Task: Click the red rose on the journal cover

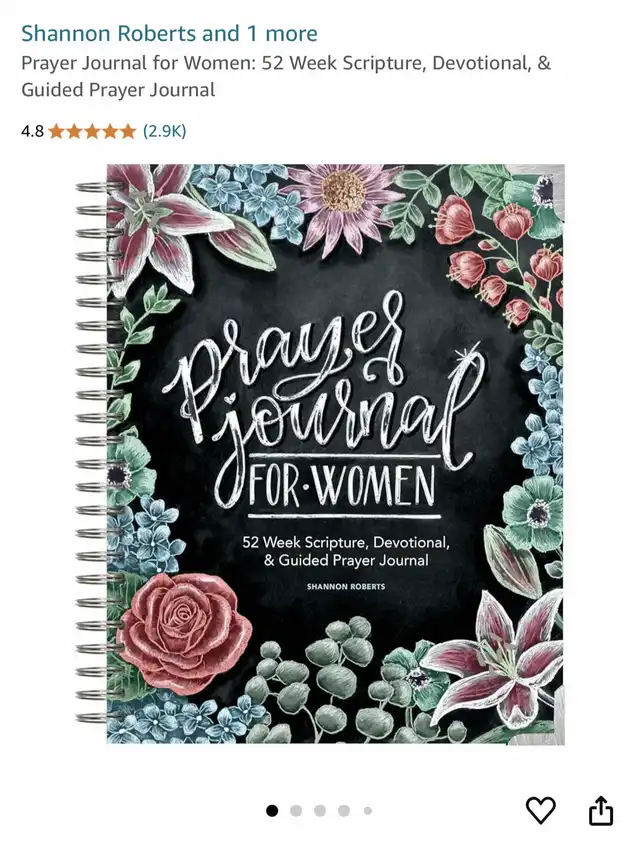Action: point(184,633)
